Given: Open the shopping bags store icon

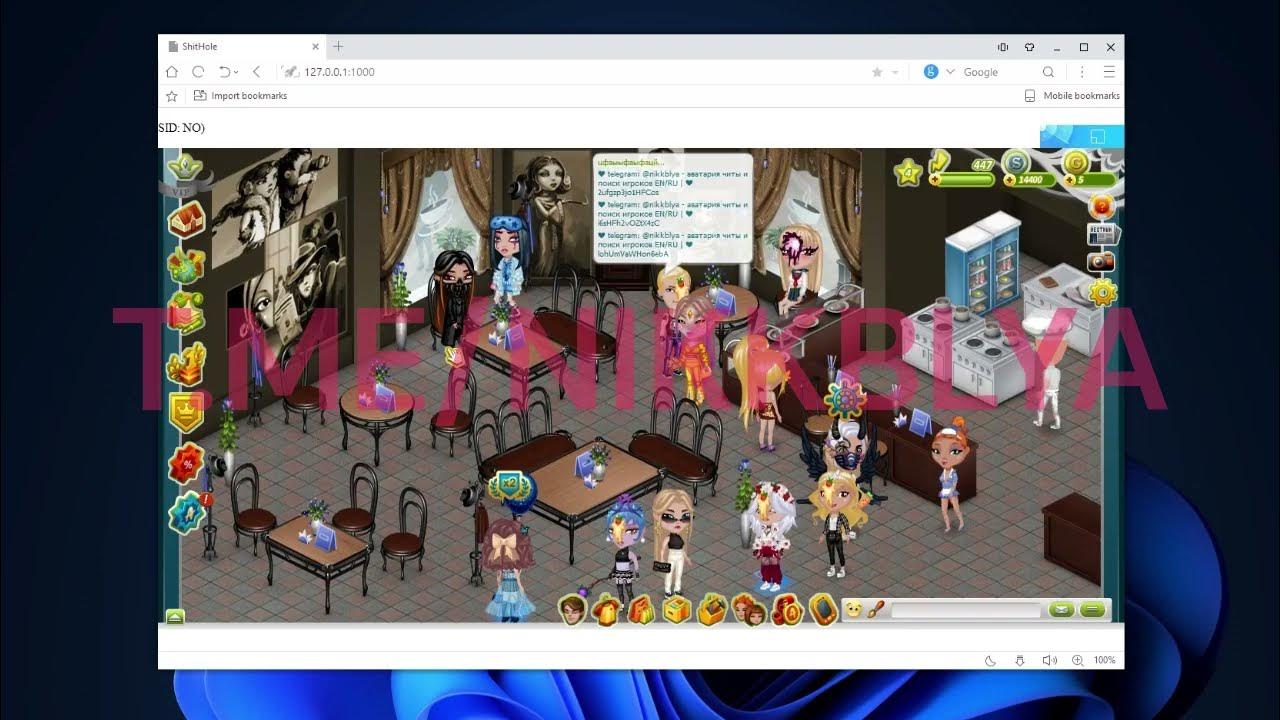Looking at the screenshot, I should (x=641, y=609).
